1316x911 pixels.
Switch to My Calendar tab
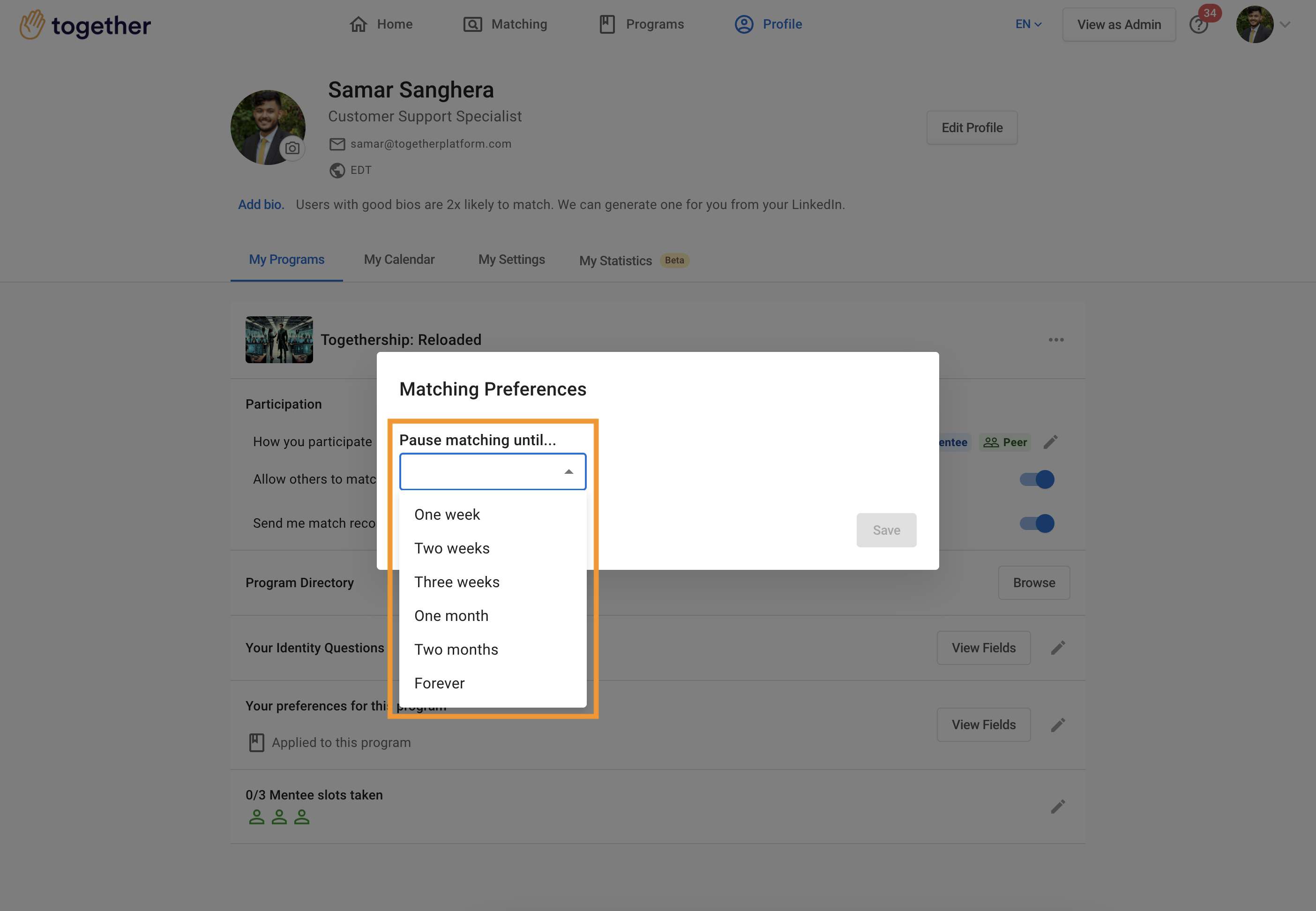tap(399, 260)
